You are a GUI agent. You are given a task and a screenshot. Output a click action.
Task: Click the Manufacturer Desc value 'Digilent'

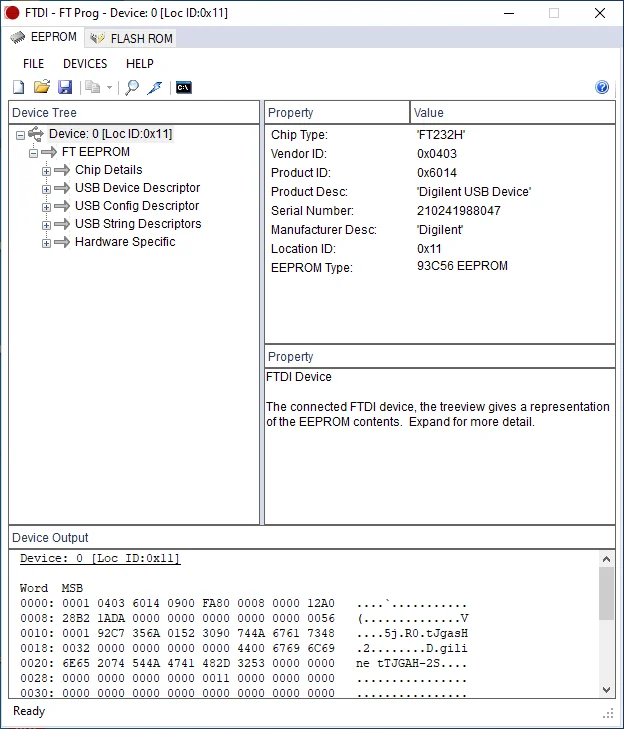coord(440,230)
